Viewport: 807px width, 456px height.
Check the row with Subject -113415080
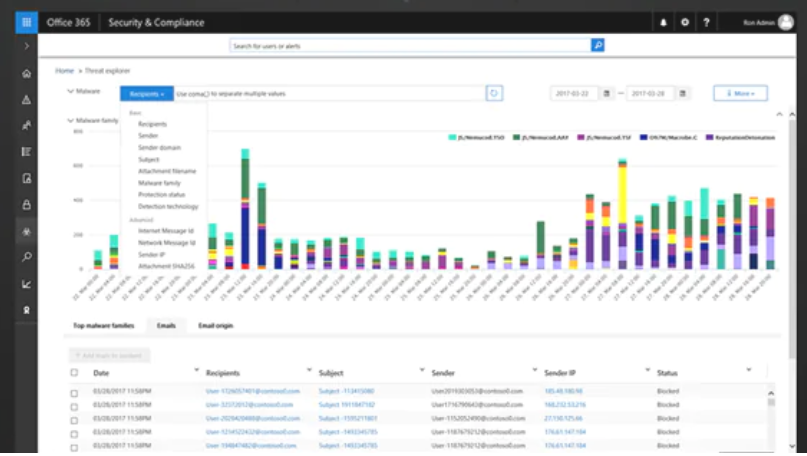tap(74, 393)
